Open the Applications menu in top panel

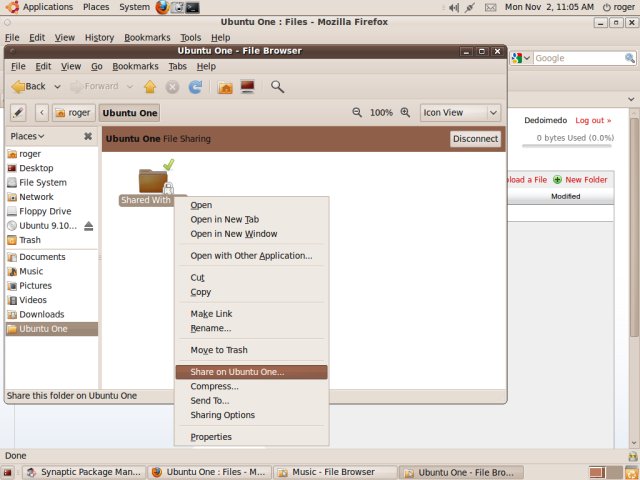pos(40,7)
